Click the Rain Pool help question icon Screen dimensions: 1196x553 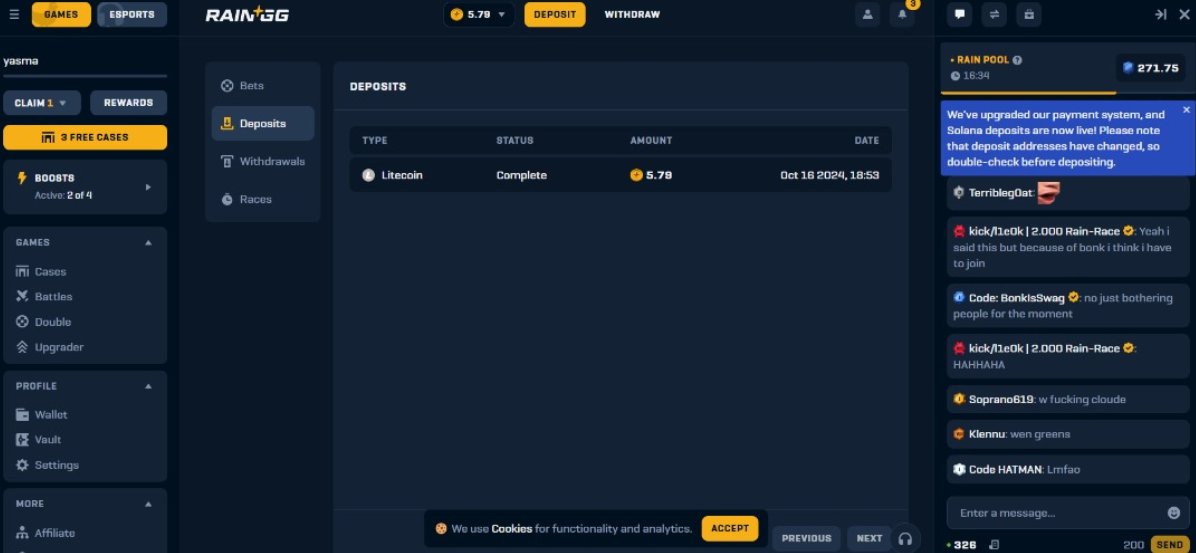[x=1017, y=60]
